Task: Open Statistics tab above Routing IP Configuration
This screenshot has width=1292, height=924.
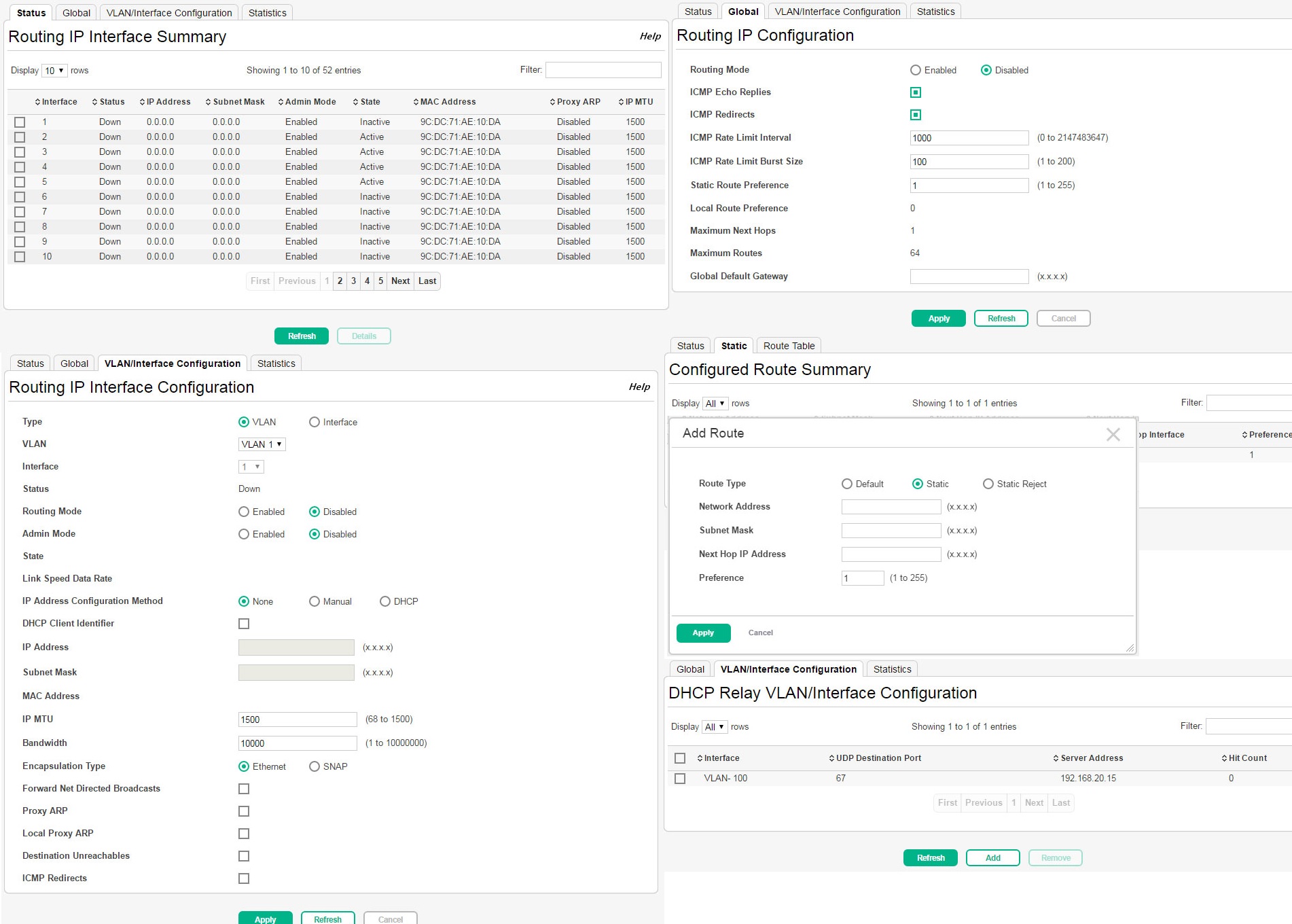Action: click(935, 12)
